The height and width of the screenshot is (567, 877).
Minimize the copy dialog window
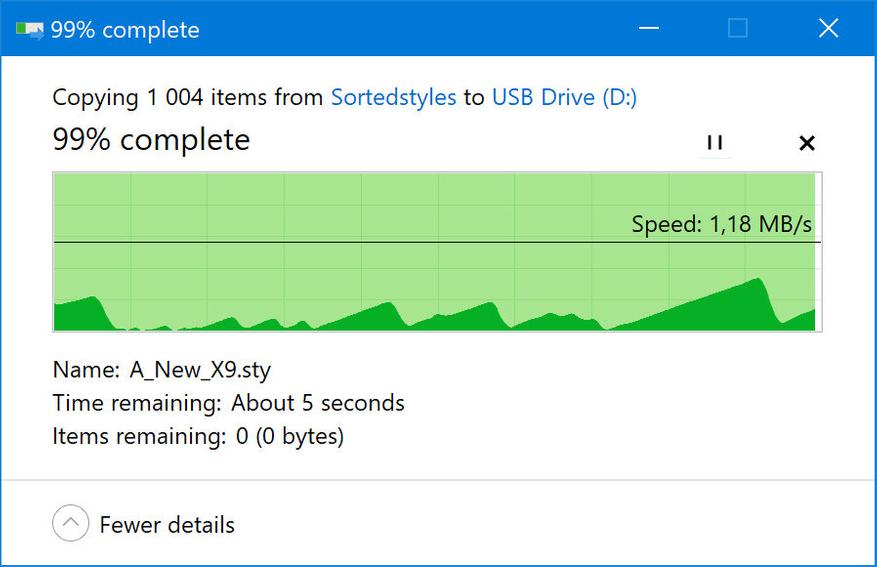click(x=649, y=28)
